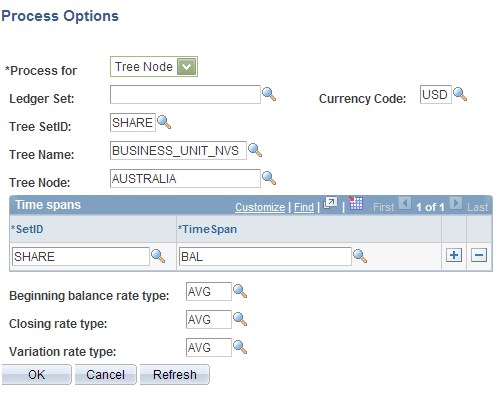This screenshot has width=502, height=396.
Task: Click the Refresh button
Action: pos(175,375)
